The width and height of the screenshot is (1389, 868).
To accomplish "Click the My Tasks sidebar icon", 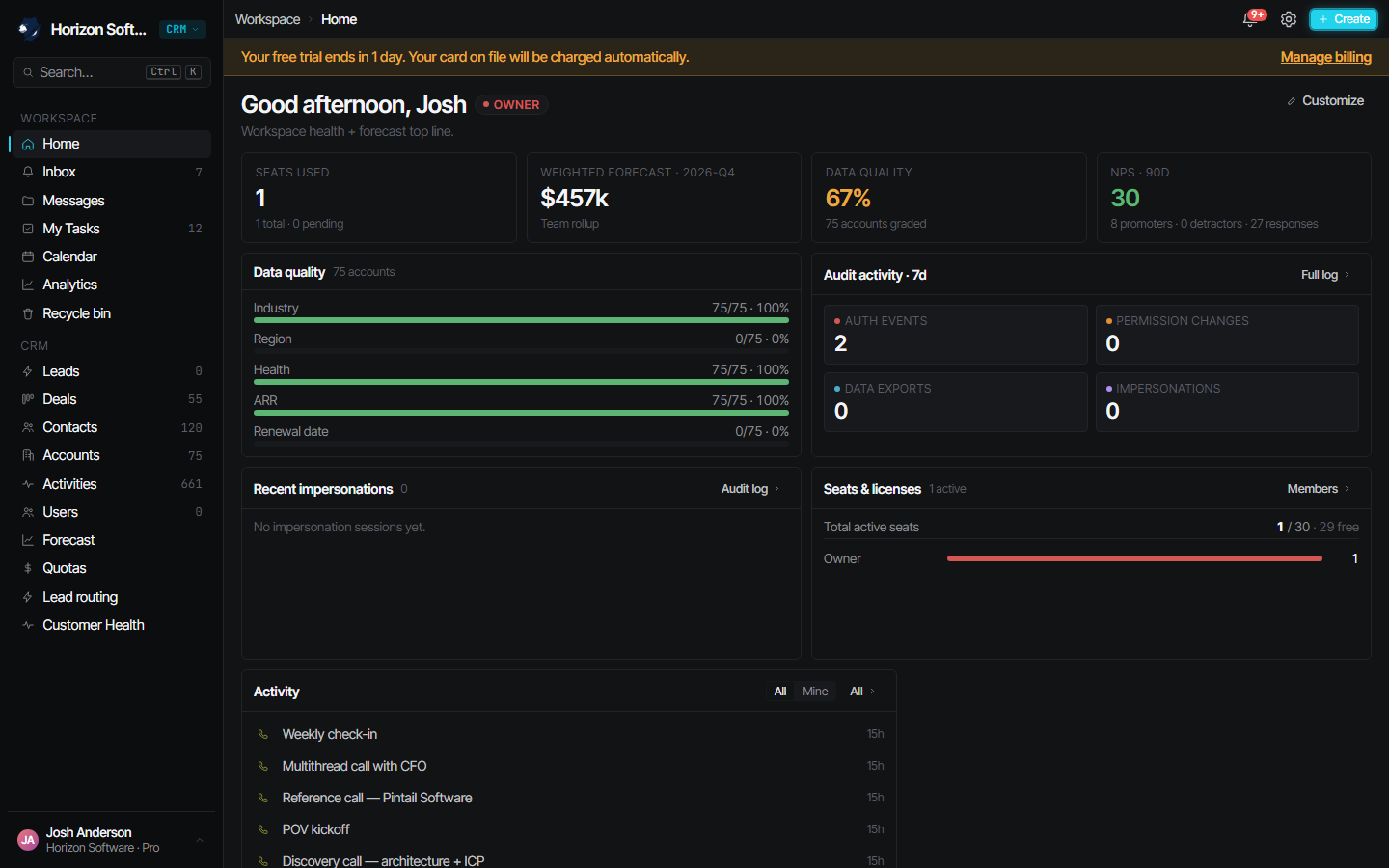I will click(28, 229).
